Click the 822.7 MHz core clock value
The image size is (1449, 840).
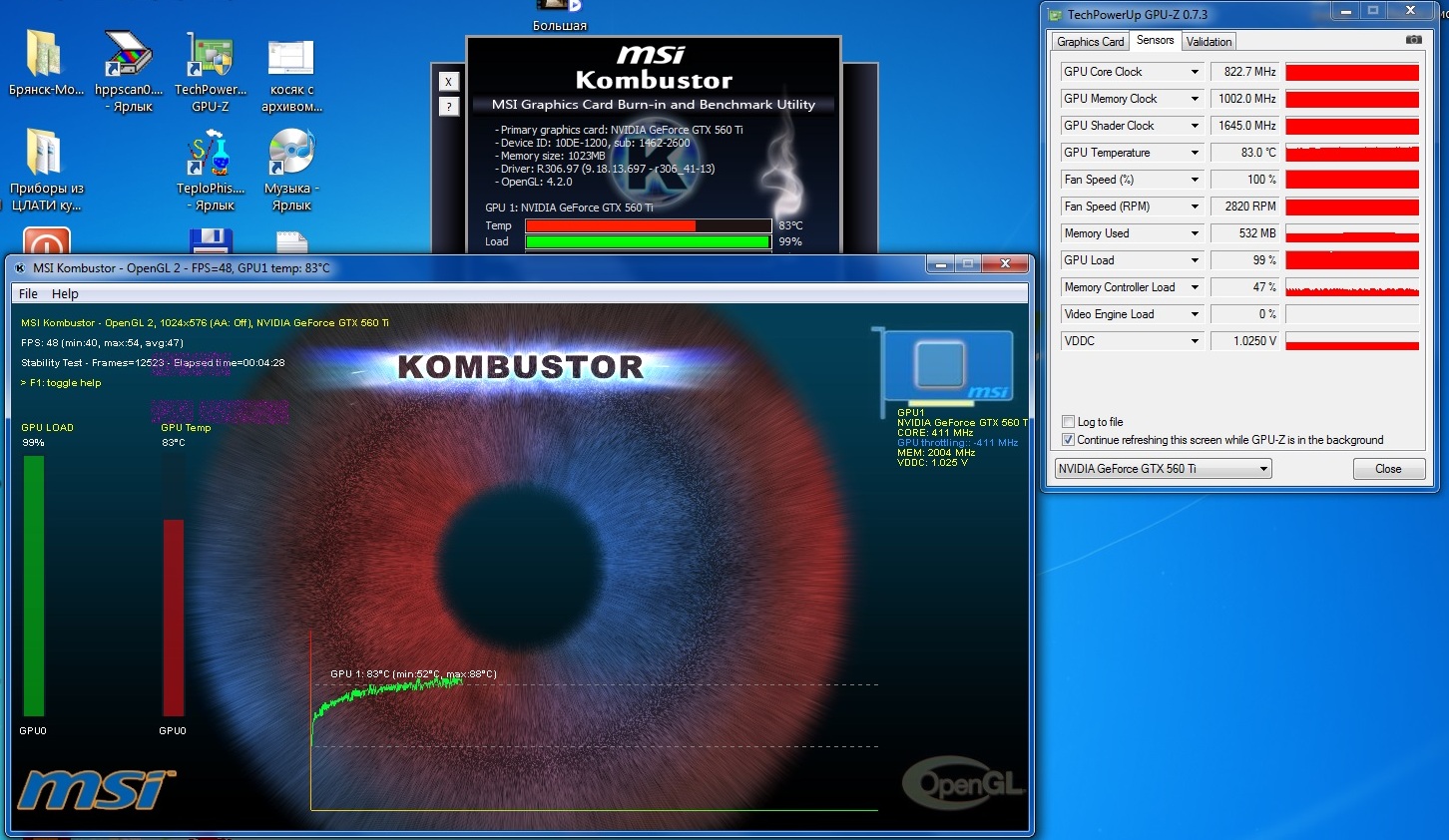point(1245,72)
